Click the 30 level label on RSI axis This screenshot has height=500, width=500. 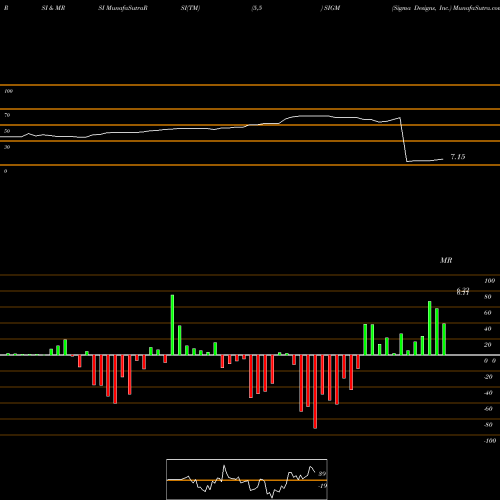click(7, 147)
